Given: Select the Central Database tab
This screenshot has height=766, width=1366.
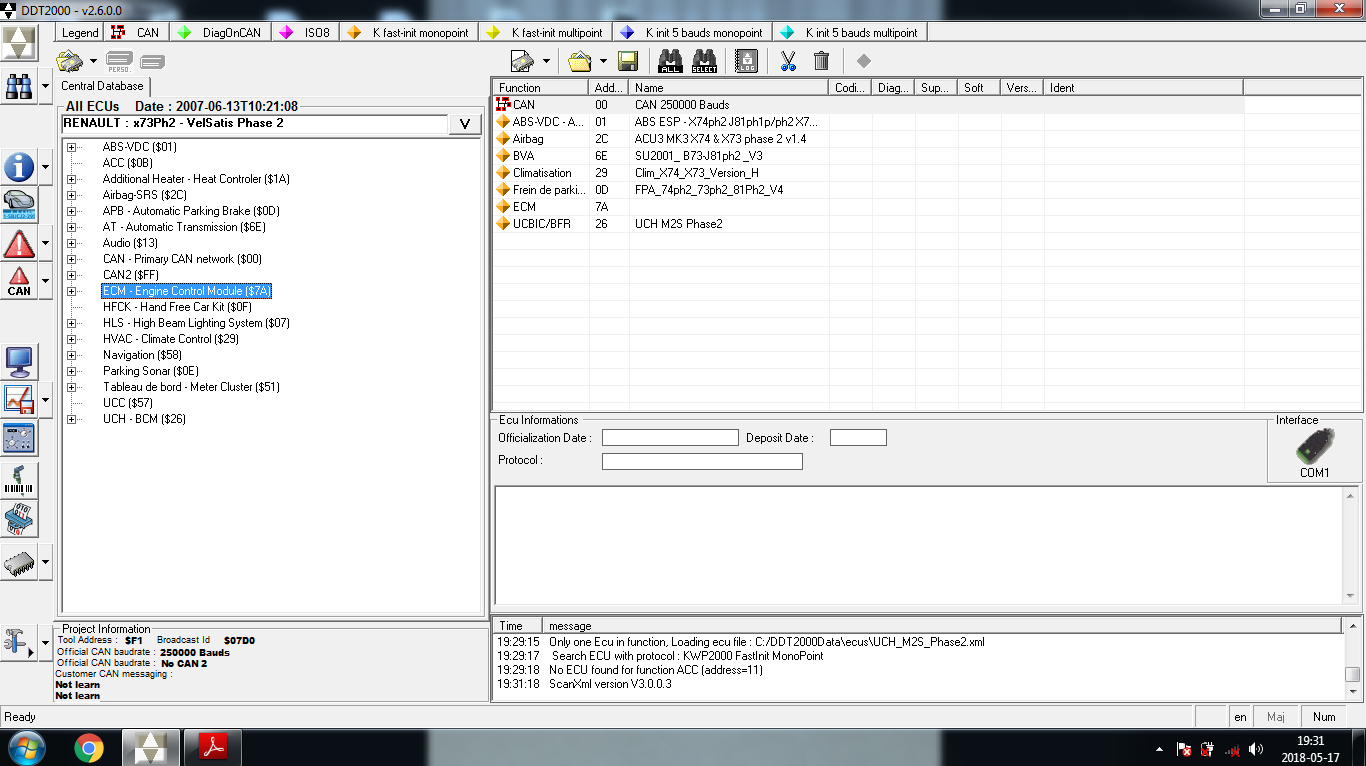Looking at the screenshot, I should pos(102,87).
